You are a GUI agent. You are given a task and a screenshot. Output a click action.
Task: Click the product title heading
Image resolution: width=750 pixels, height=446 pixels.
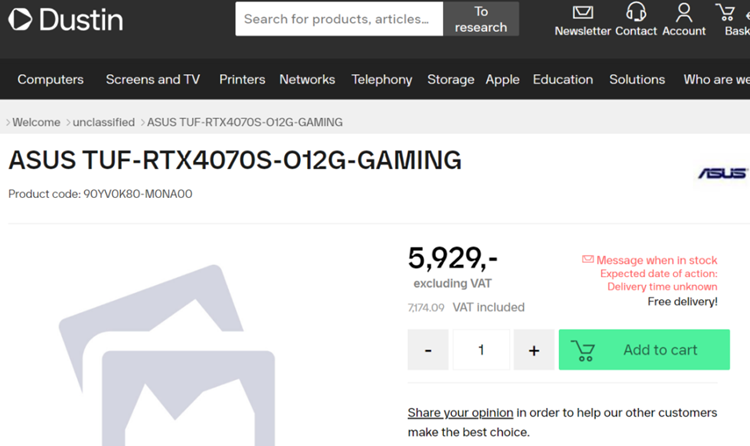[235, 160]
